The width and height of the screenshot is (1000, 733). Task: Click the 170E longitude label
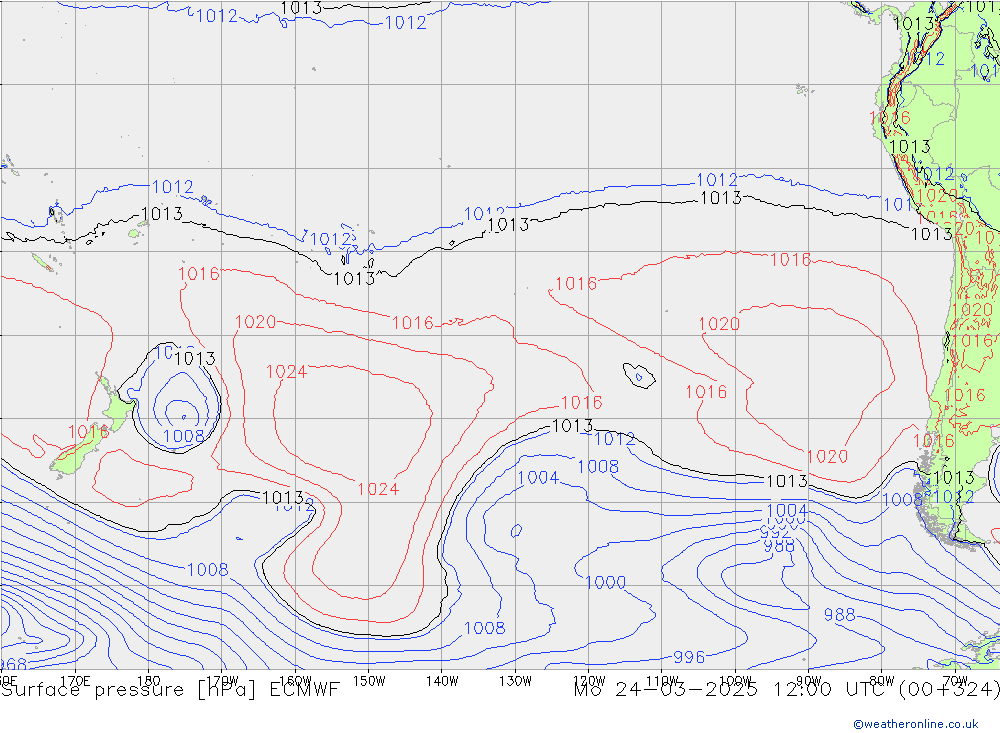click(x=75, y=681)
